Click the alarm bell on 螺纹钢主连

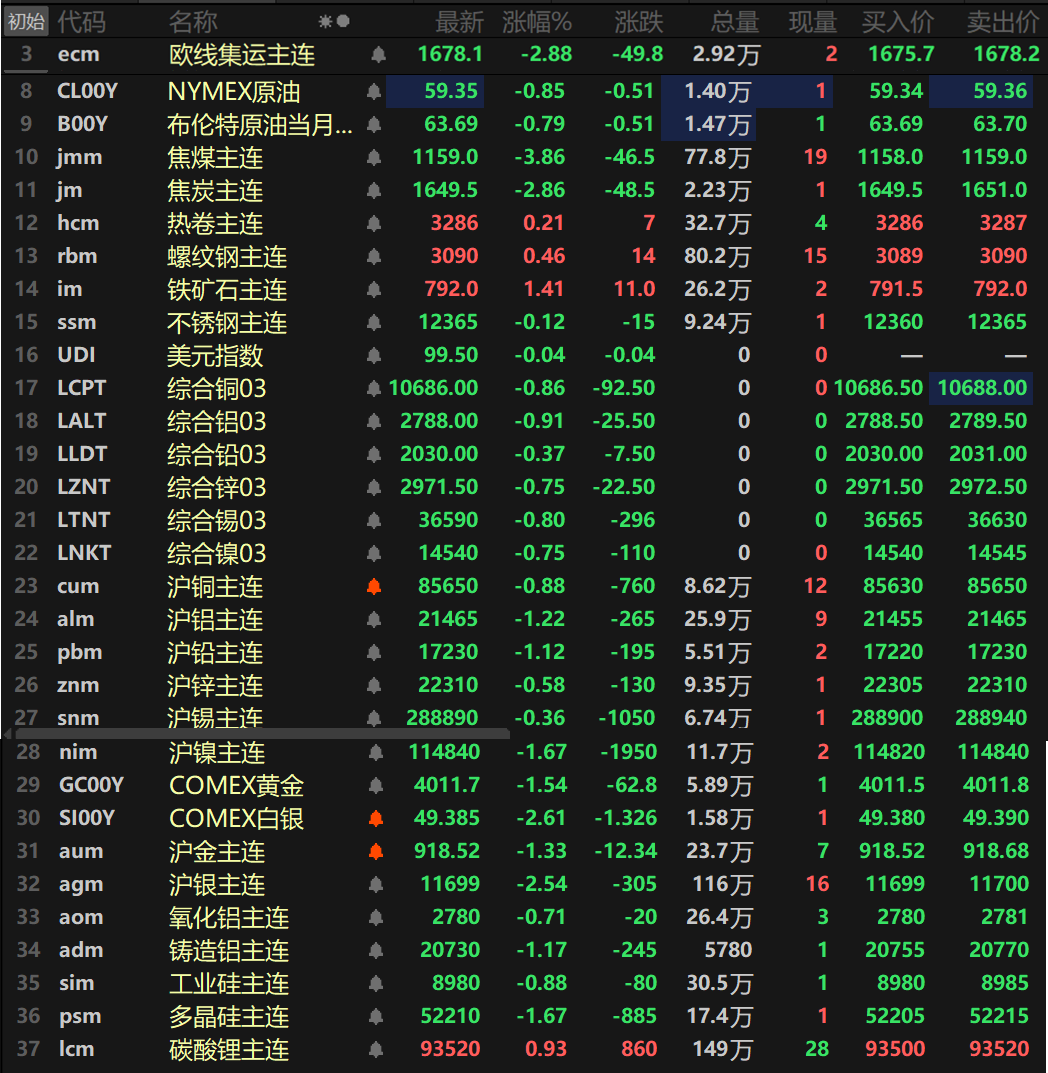pos(373,256)
